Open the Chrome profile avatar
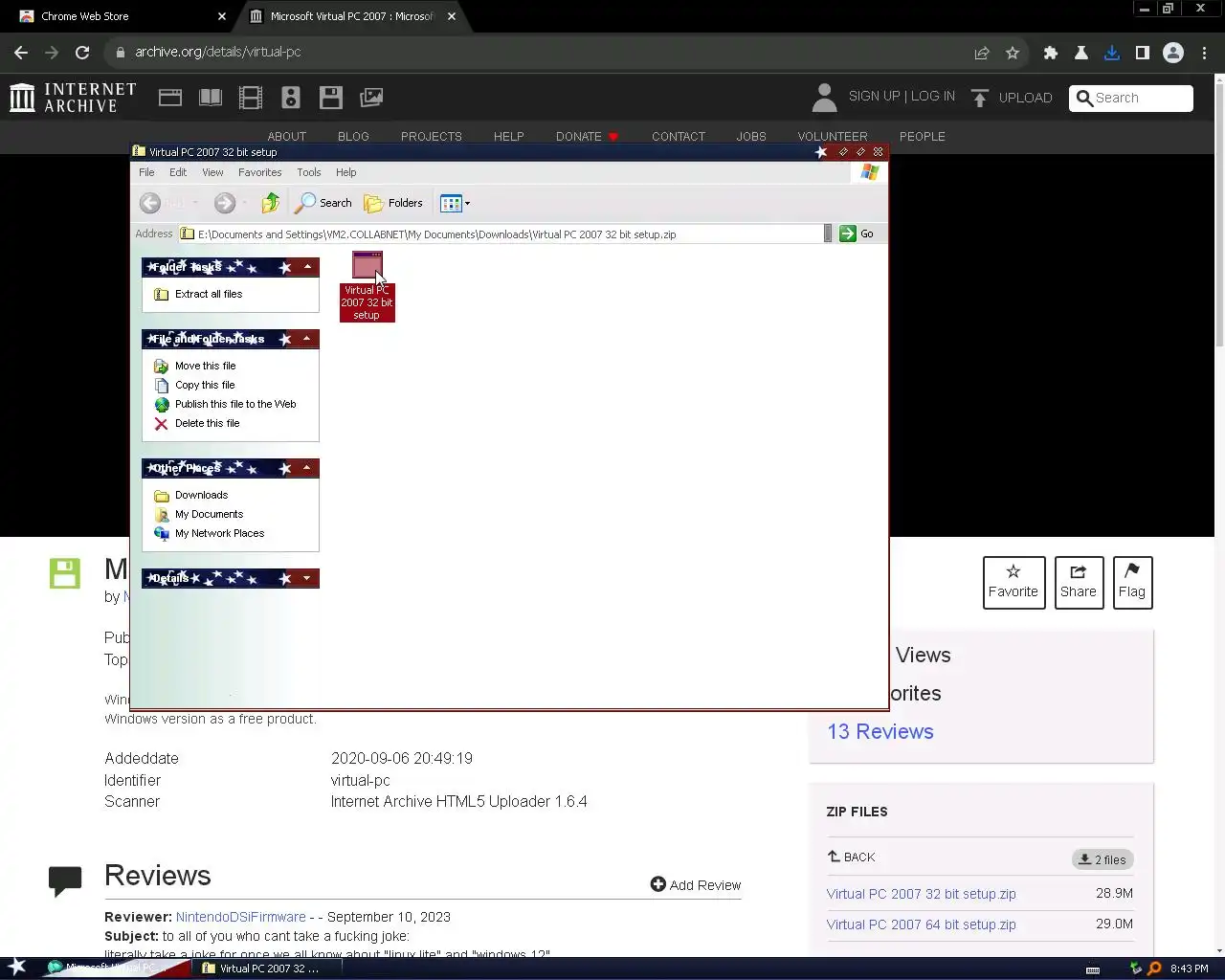This screenshot has height=980, width=1225. tap(1173, 53)
